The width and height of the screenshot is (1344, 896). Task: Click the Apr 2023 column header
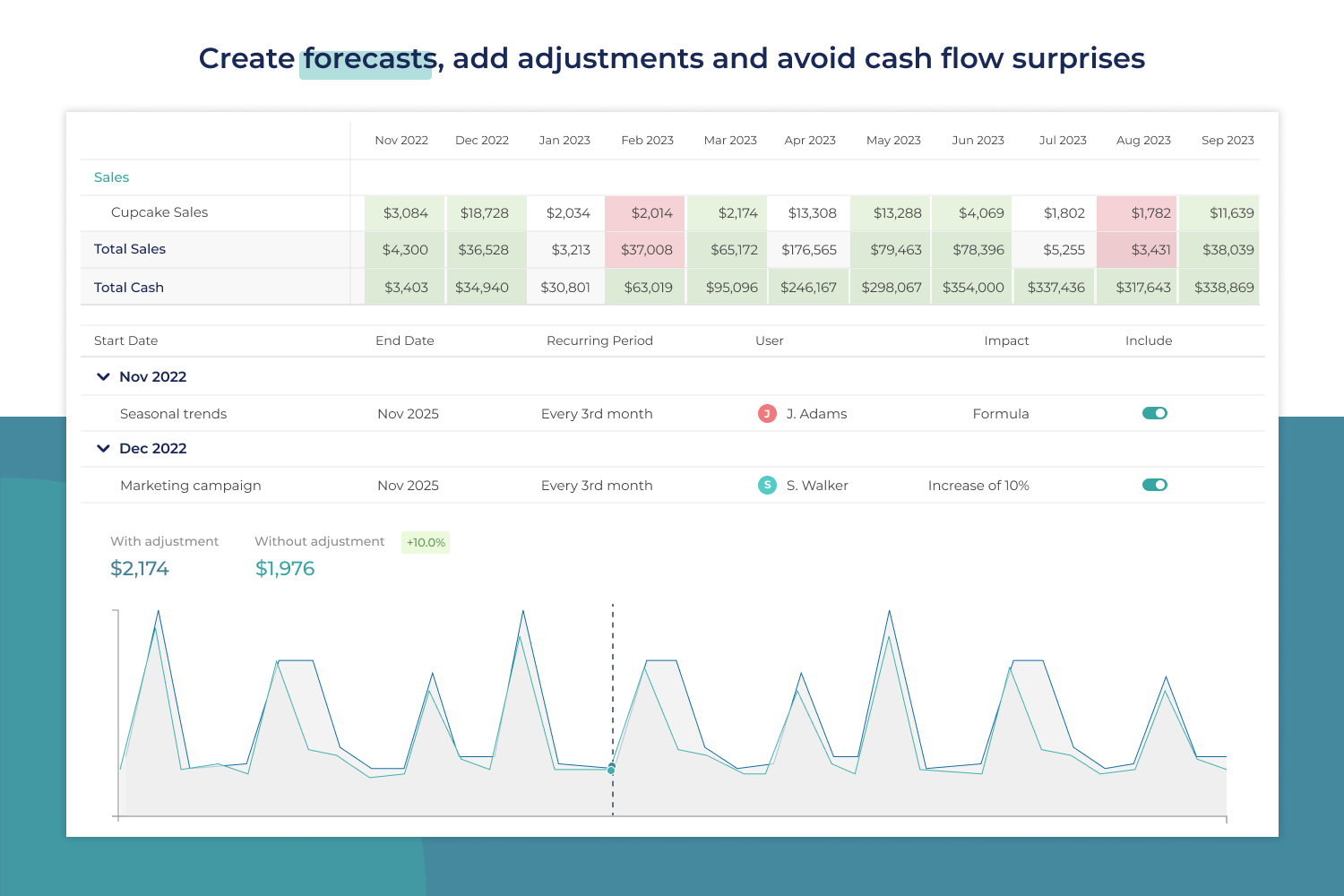(x=810, y=141)
